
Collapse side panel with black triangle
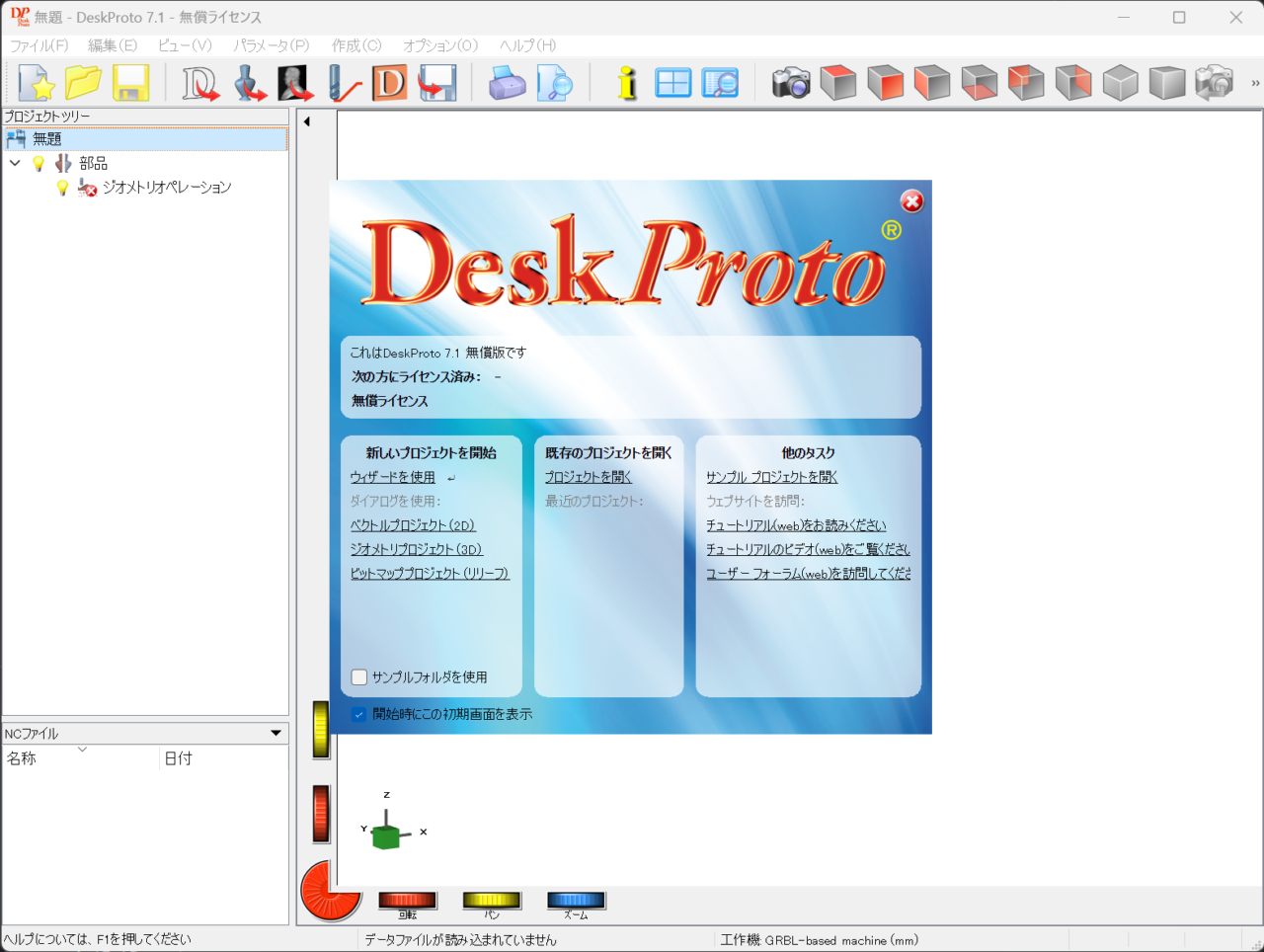click(306, 121)
